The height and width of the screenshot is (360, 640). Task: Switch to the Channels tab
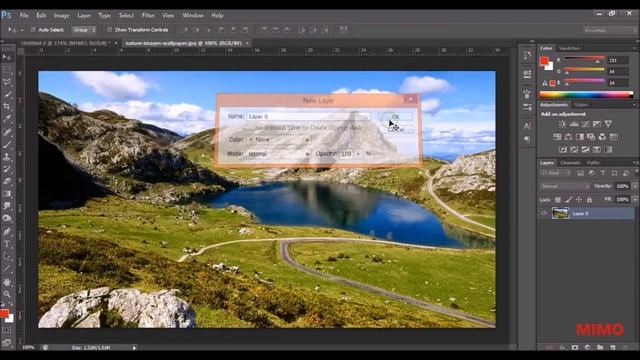[x=570, y=163]
